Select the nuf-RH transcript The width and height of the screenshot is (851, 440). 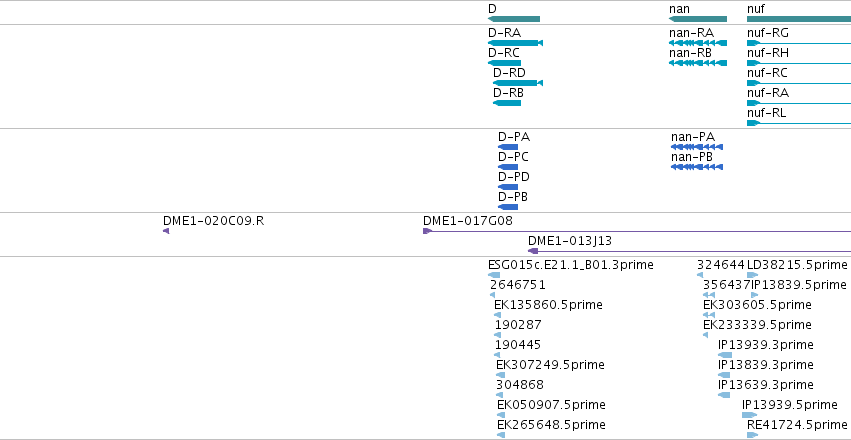(799, 63)
